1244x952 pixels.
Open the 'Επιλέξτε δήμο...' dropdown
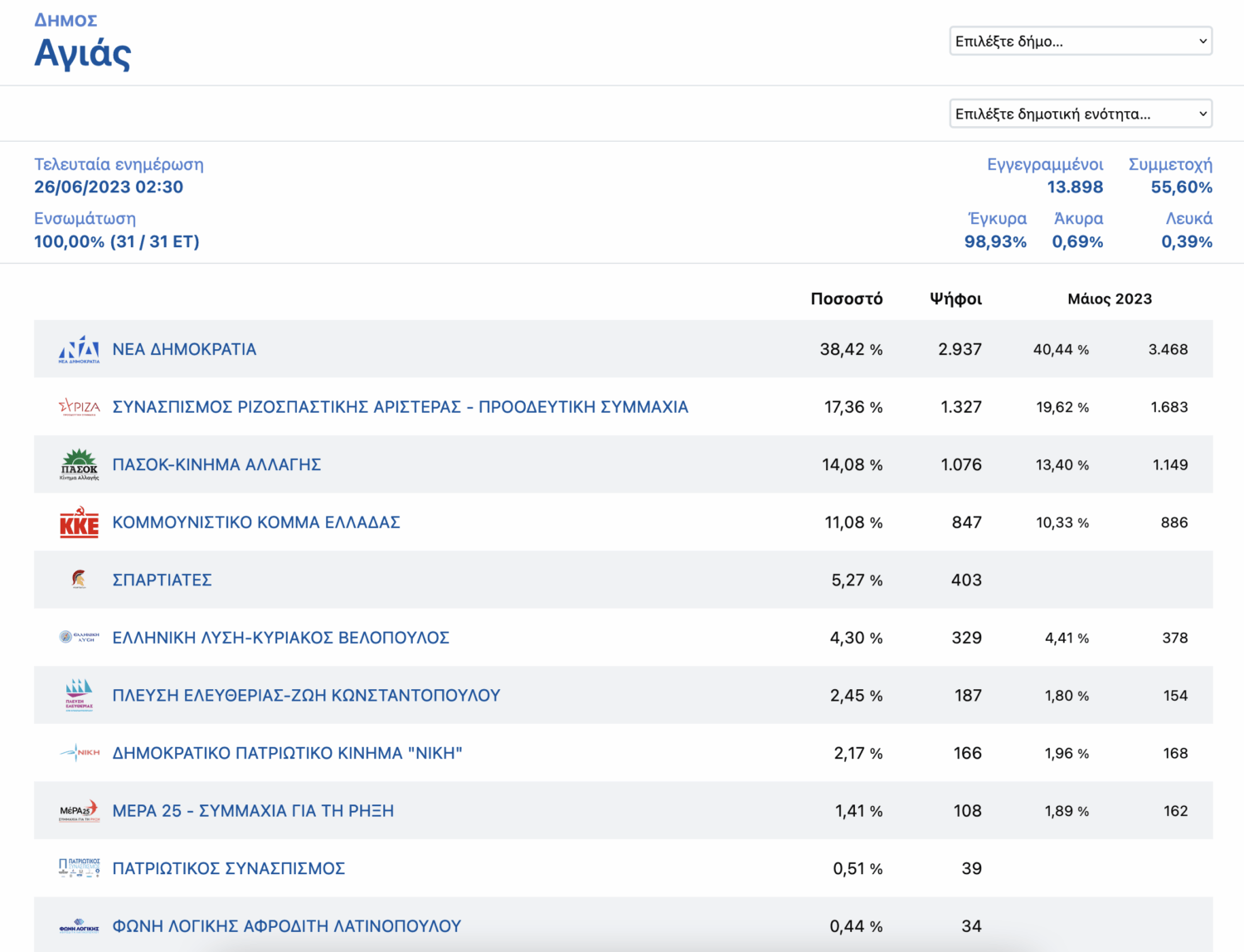[1081, 41]
